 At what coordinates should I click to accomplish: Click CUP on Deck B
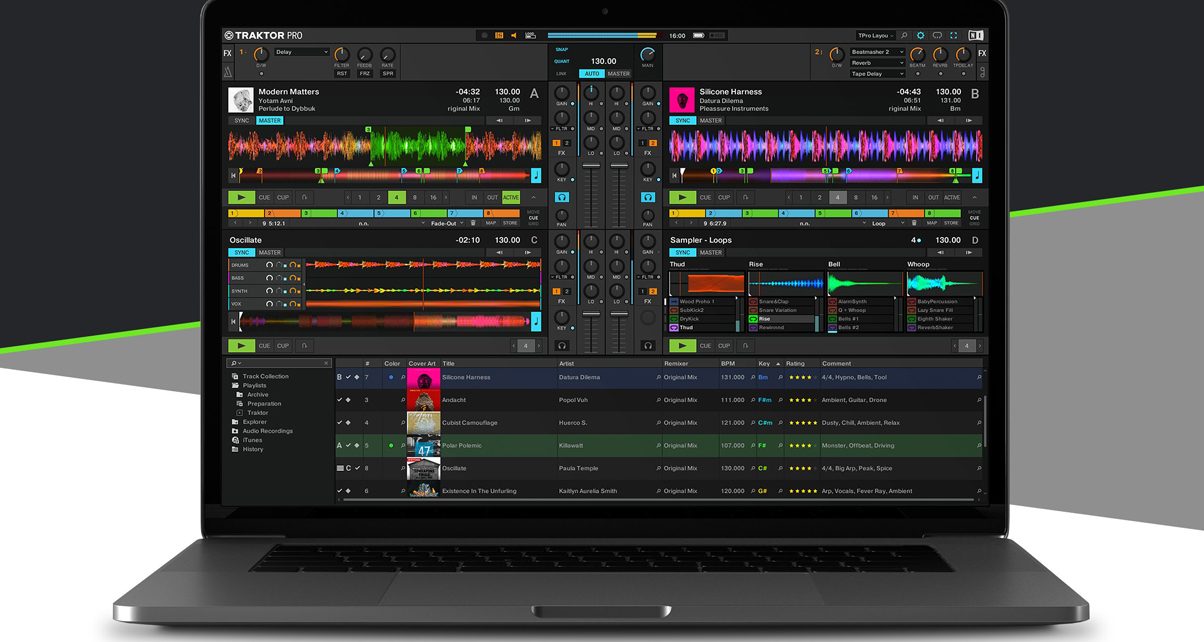[x=724, y=198]
